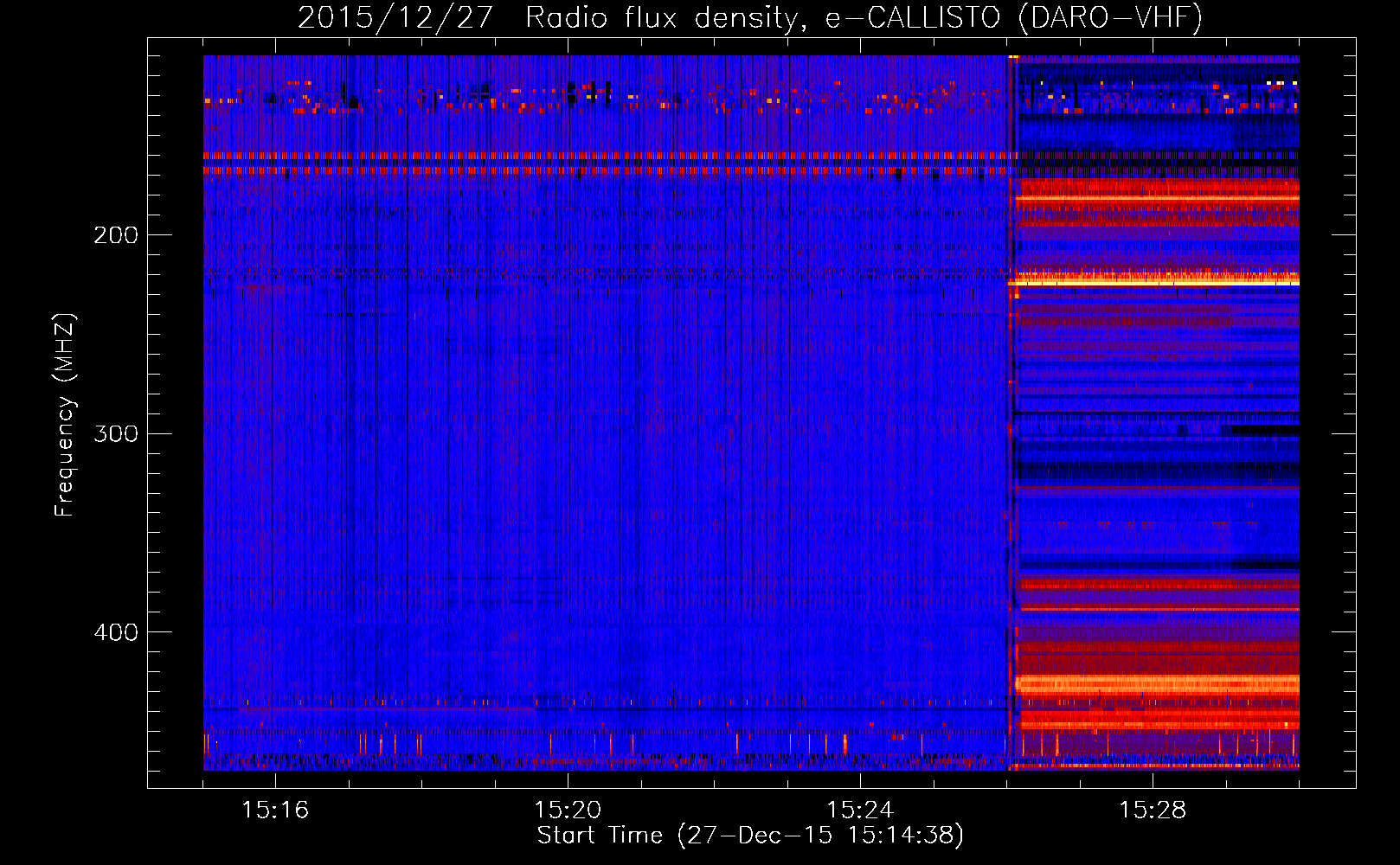Click the 'Start Time (27-Dec-15 15:14:38)' label
The height and width of the screenshot is (865, 1400).
750,836
